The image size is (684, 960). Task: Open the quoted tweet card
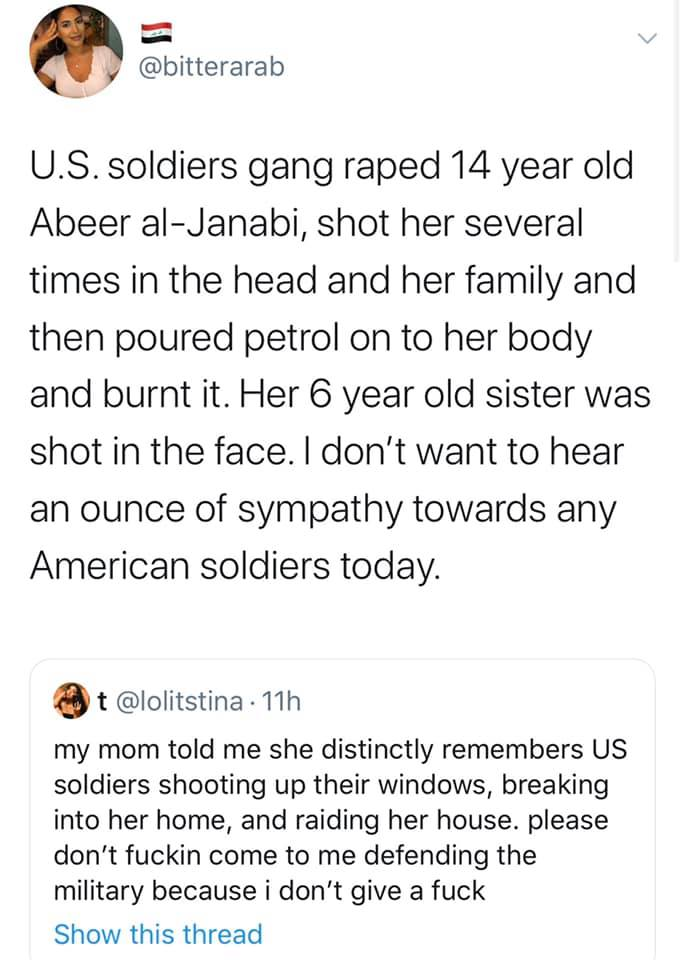[342, 809]
